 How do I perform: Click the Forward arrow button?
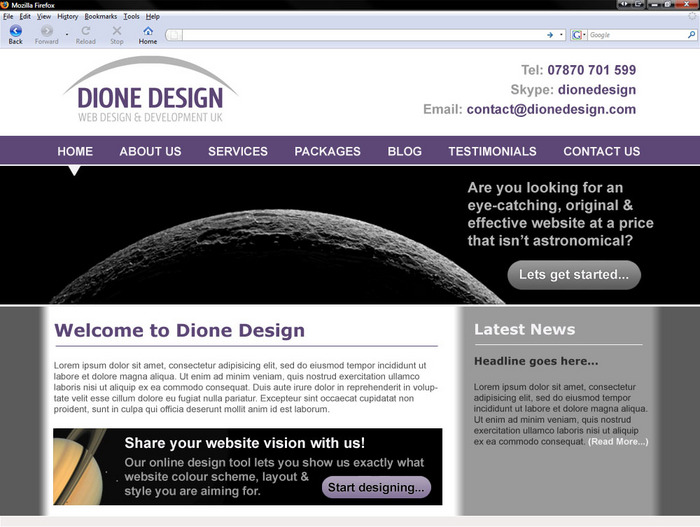(x=46, y=31)
